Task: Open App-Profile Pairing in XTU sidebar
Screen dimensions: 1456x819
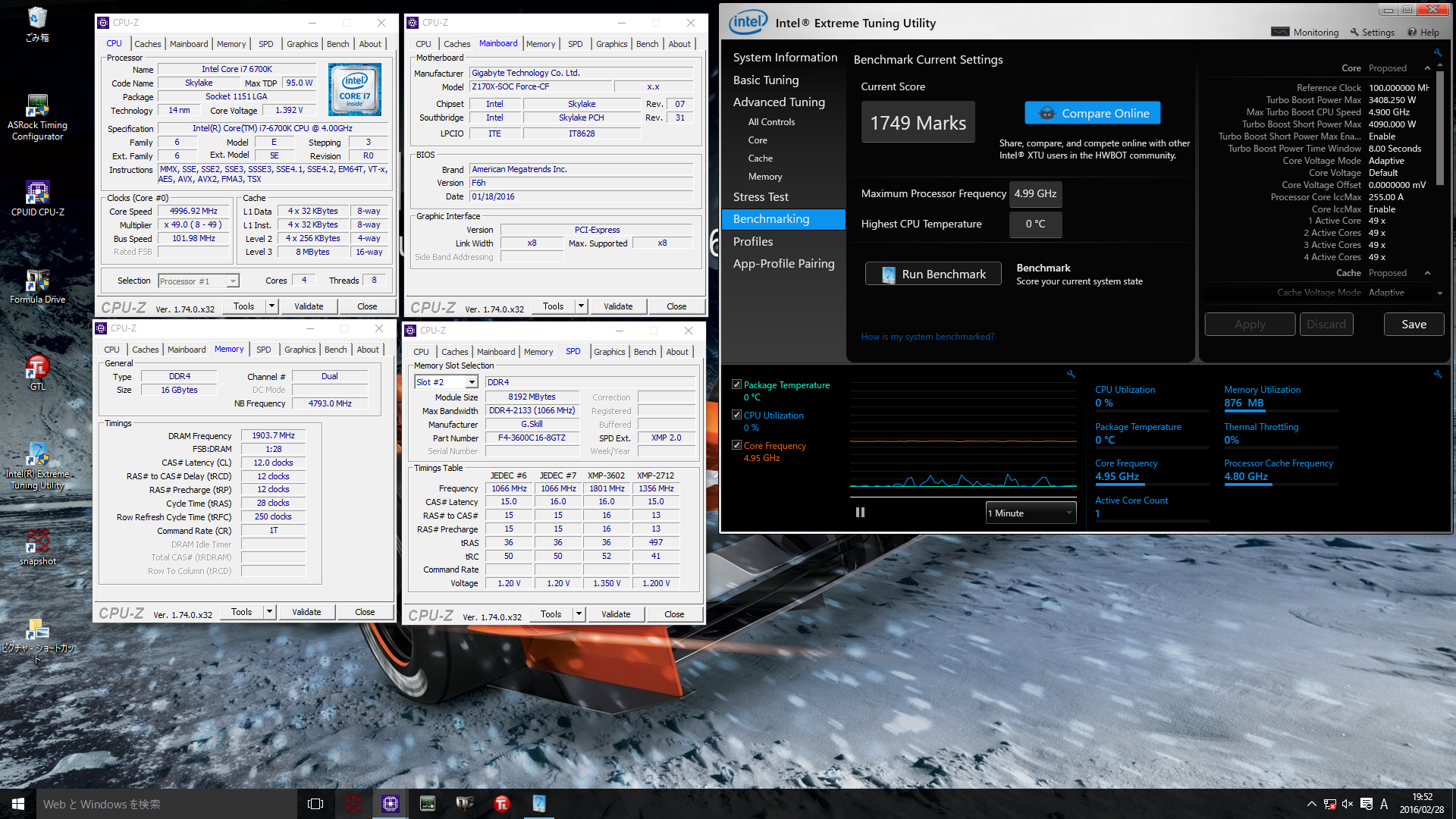Action: (783, 264)
